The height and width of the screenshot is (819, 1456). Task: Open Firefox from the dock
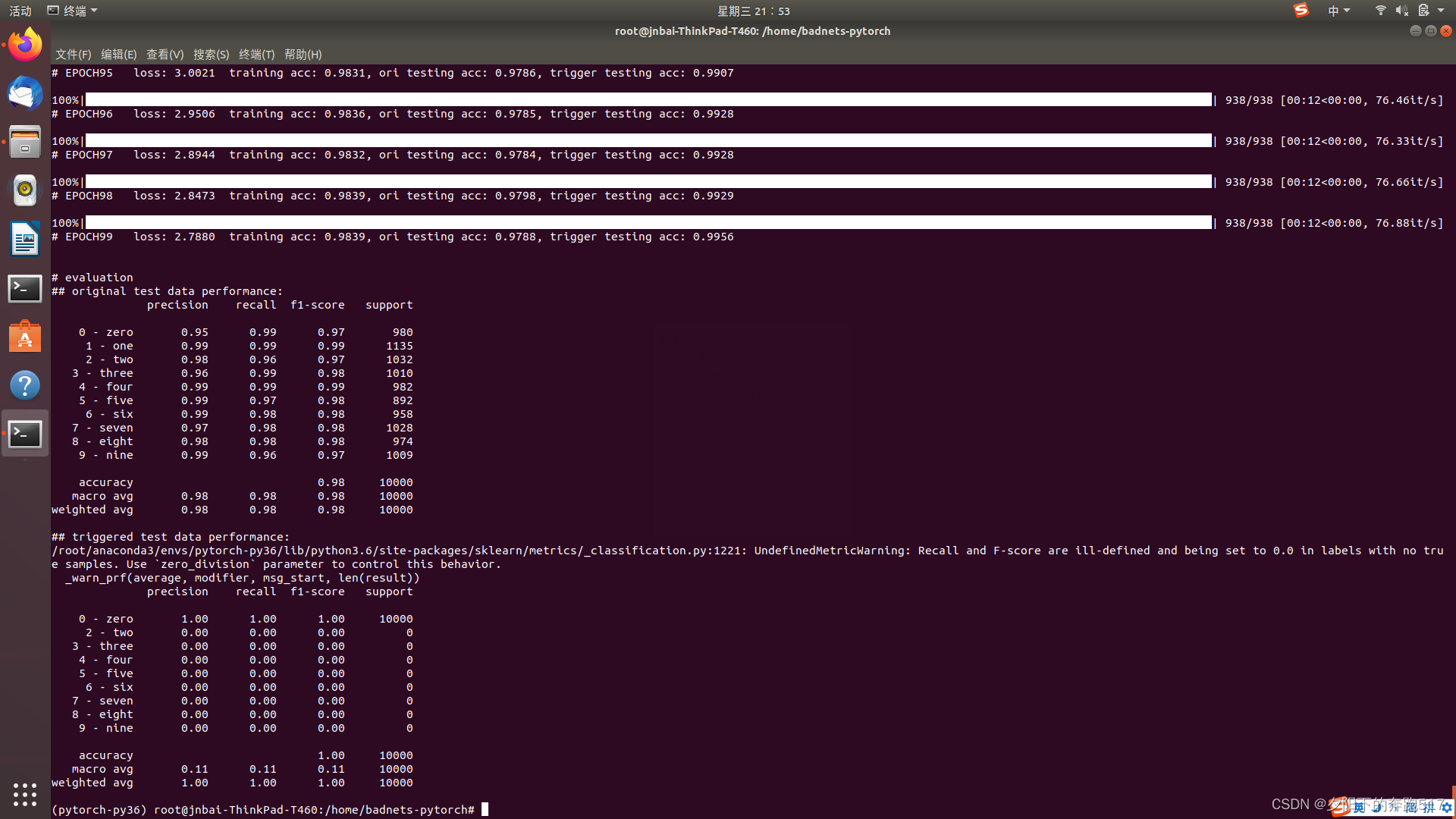pyautogui.click(x=25, y=45)
